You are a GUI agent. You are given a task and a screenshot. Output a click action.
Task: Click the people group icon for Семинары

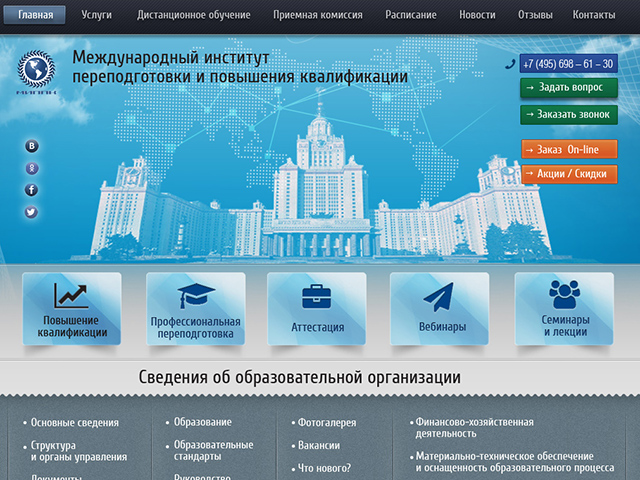[x=564, y=294]
